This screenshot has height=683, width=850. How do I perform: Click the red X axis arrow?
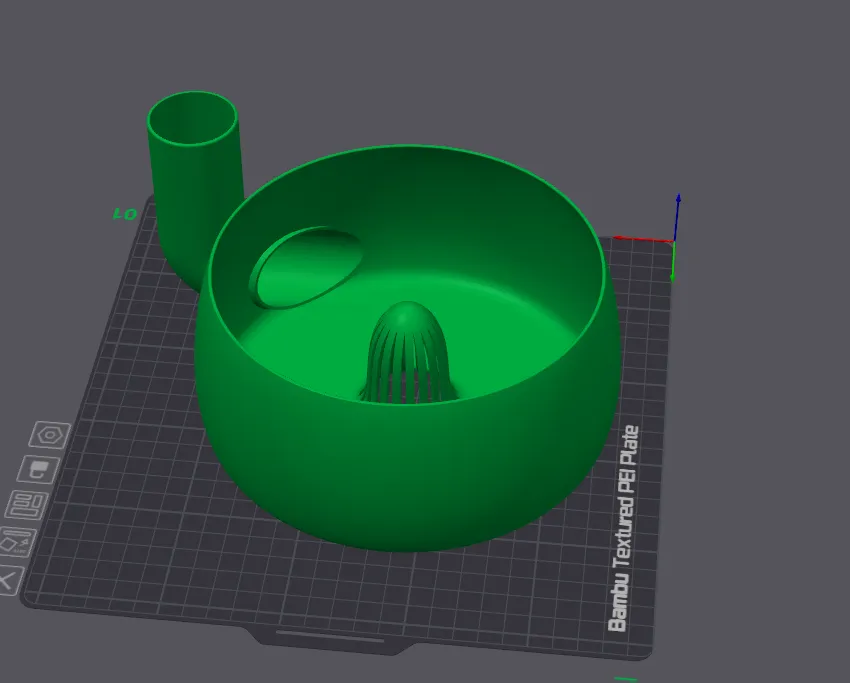(x=642, y=239)
